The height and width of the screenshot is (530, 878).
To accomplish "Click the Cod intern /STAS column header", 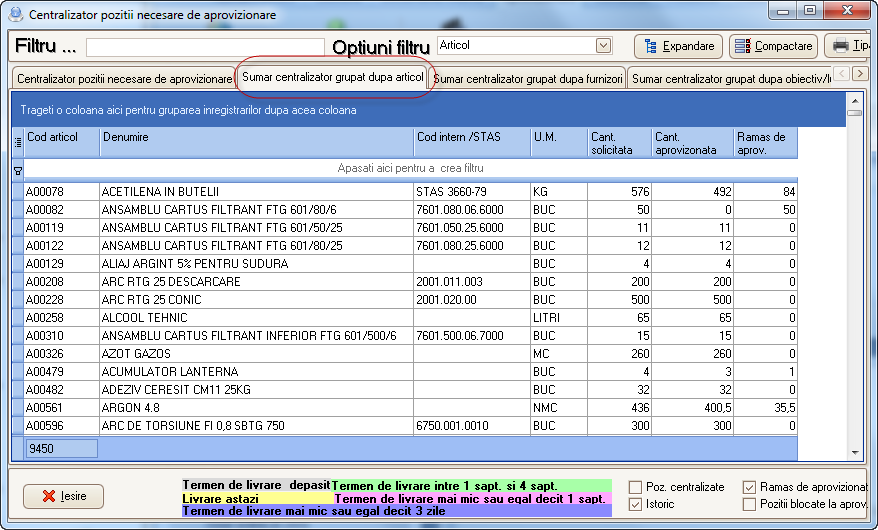I will point(472,143).
